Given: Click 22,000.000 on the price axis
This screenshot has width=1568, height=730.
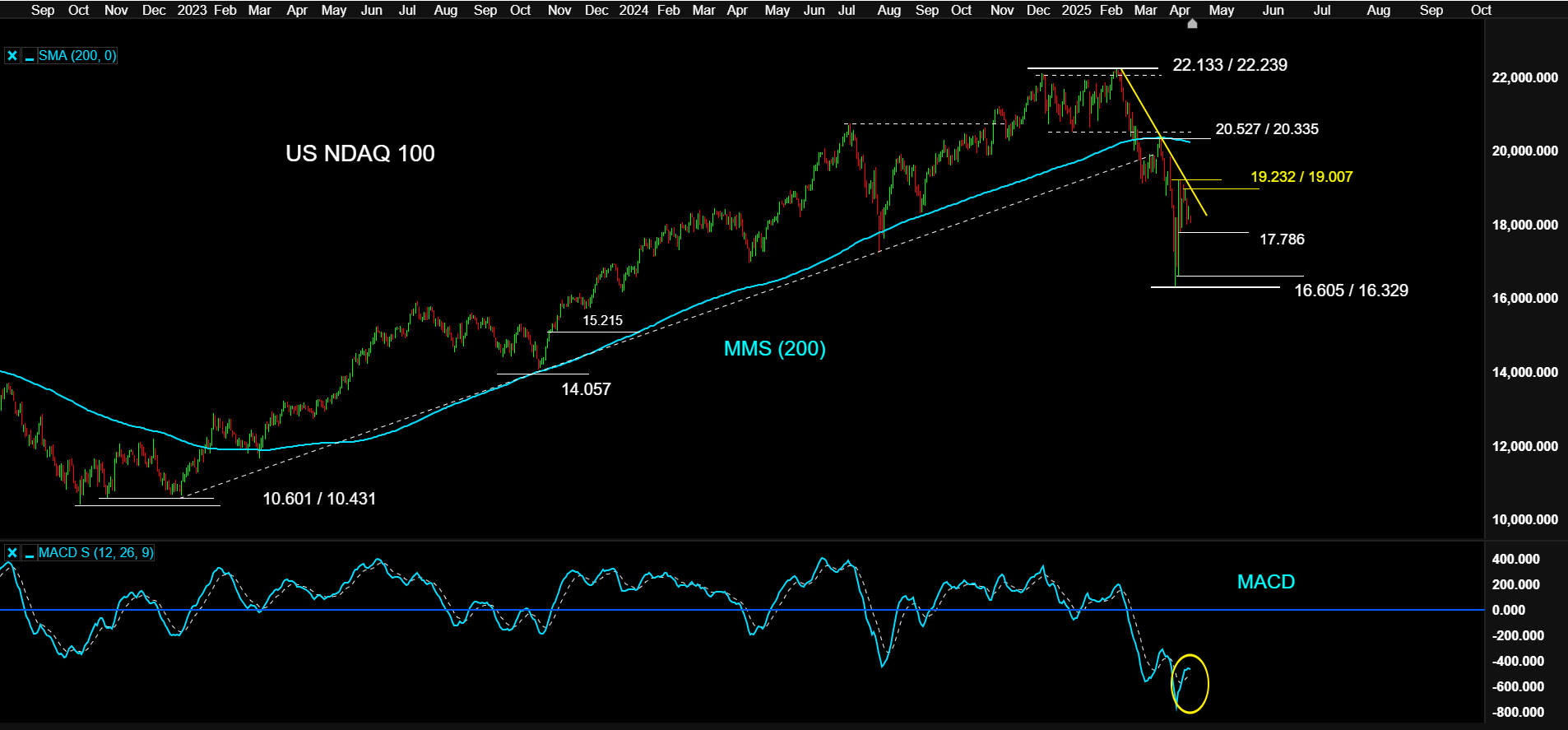Looking at the screenshot, I should (x=1524, y=77).
